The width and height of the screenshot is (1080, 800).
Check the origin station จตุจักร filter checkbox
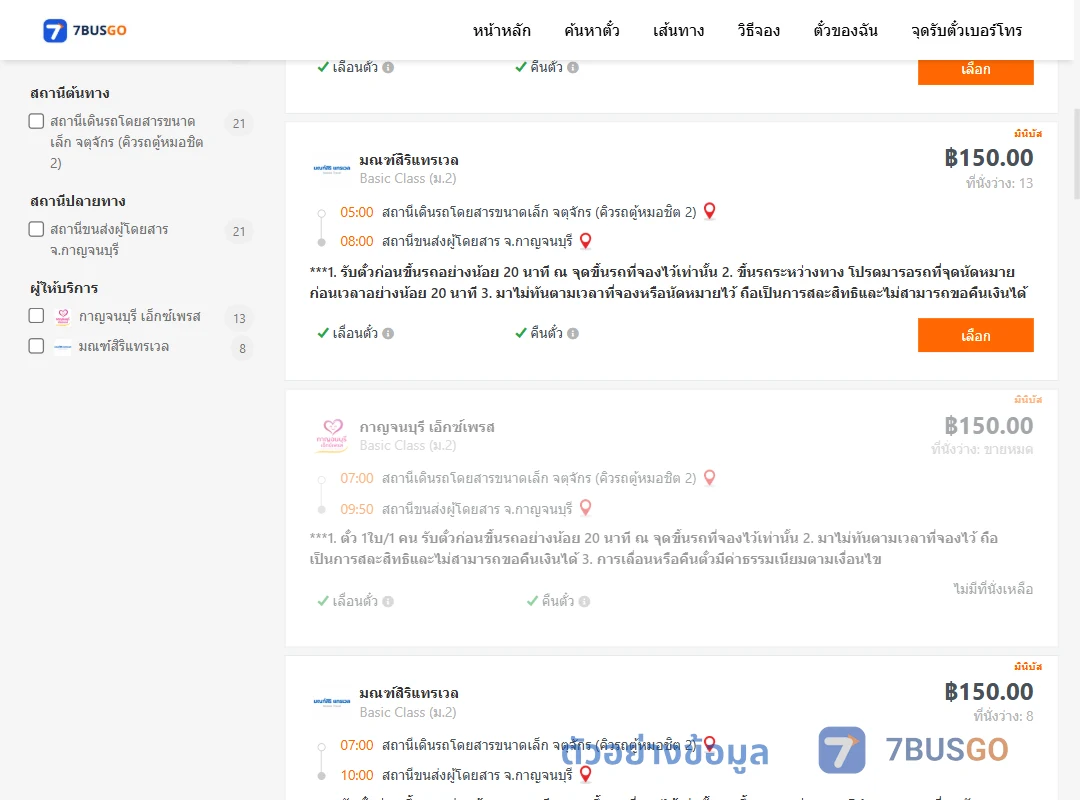(37, 121)
